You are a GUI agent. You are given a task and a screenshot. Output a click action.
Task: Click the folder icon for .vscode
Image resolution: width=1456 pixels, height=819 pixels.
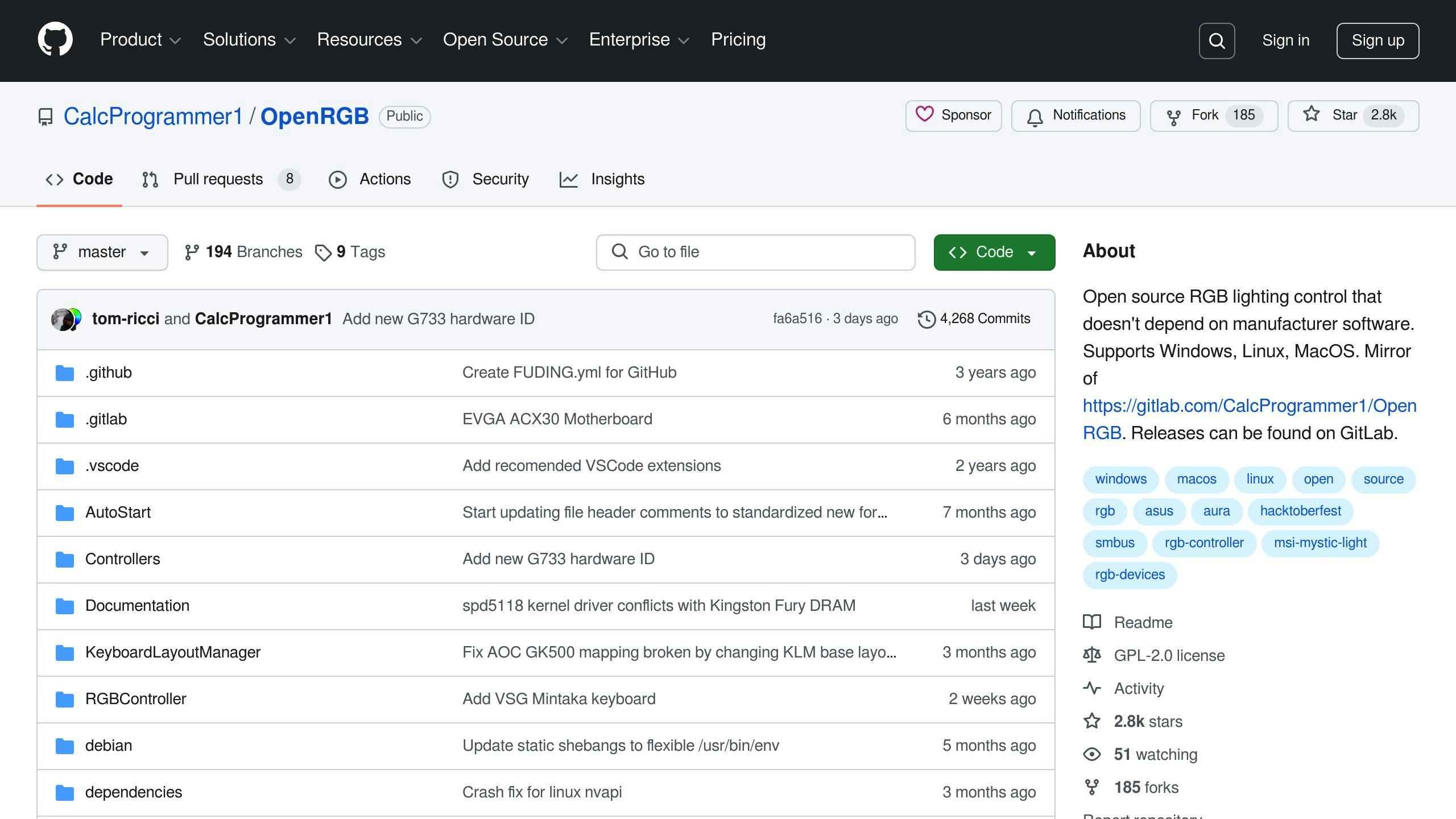[x=65, y=466]
